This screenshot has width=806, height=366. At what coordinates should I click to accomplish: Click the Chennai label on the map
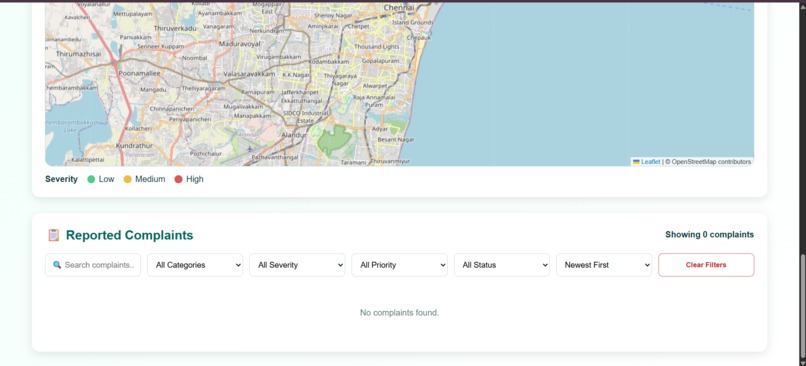[399, 8]
